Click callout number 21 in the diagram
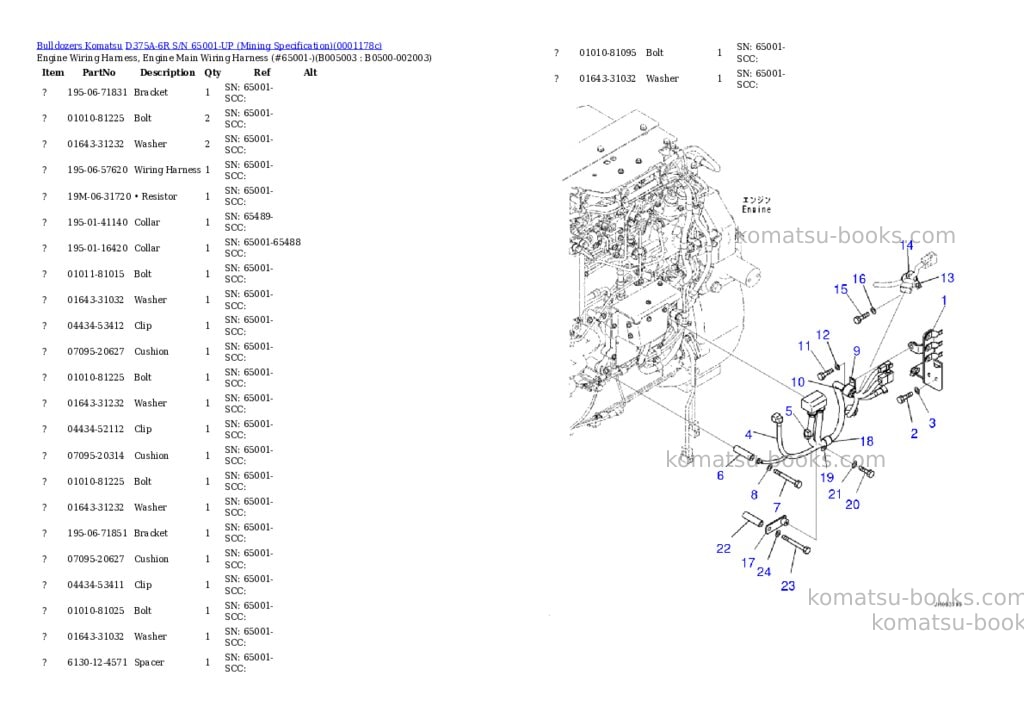The width and height of the screenshot is (1024, 725). (835, 494)
